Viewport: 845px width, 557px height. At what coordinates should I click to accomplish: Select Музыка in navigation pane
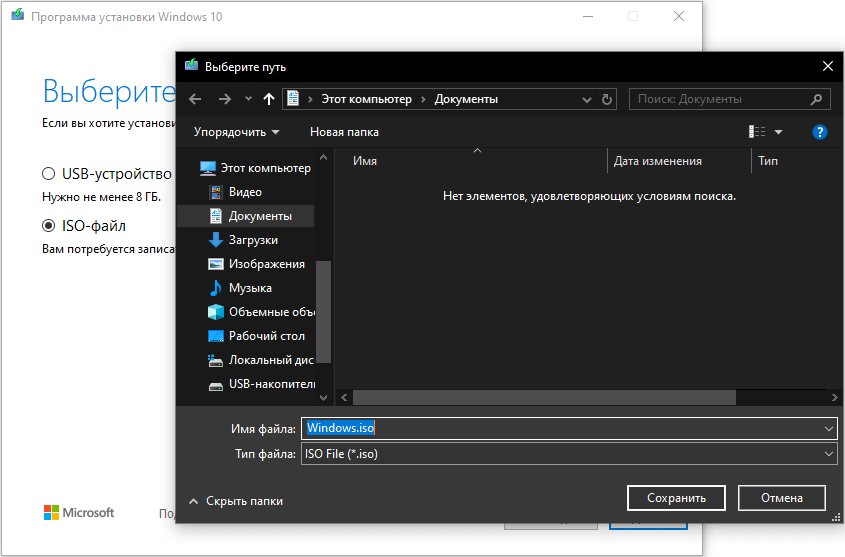pos(249,288)
